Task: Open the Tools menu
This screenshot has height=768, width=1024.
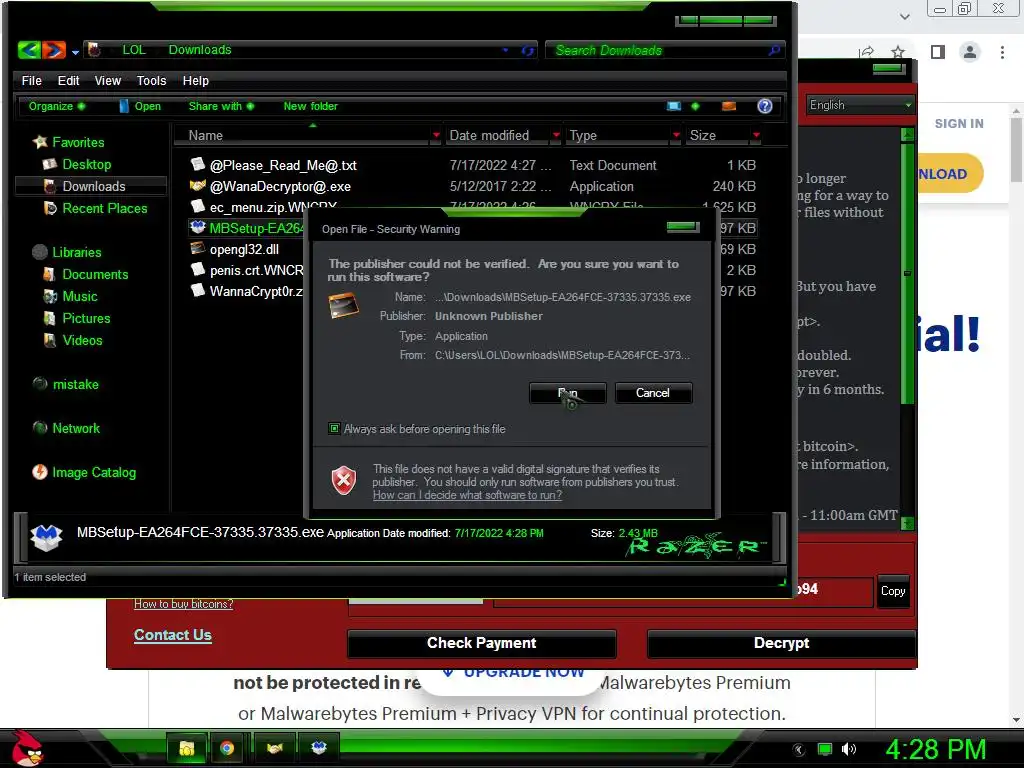Action: [x=152, y=80]
